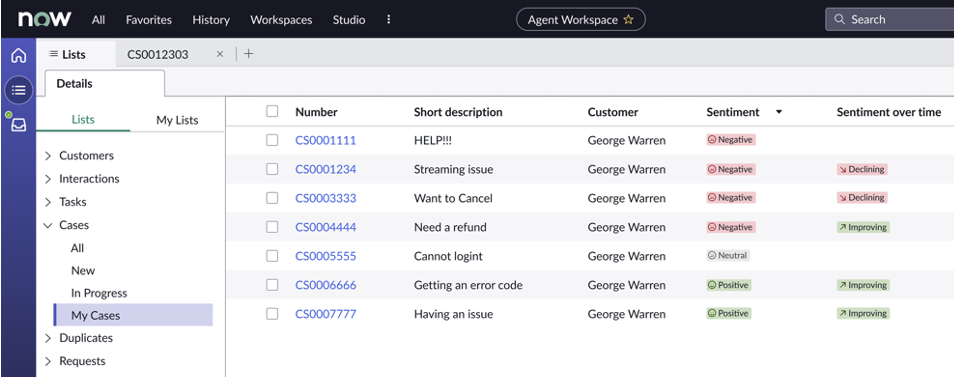This screenshot has height=377, width=954.
Task: Expand the Requests tree node
Action: (x=48, y=361)
